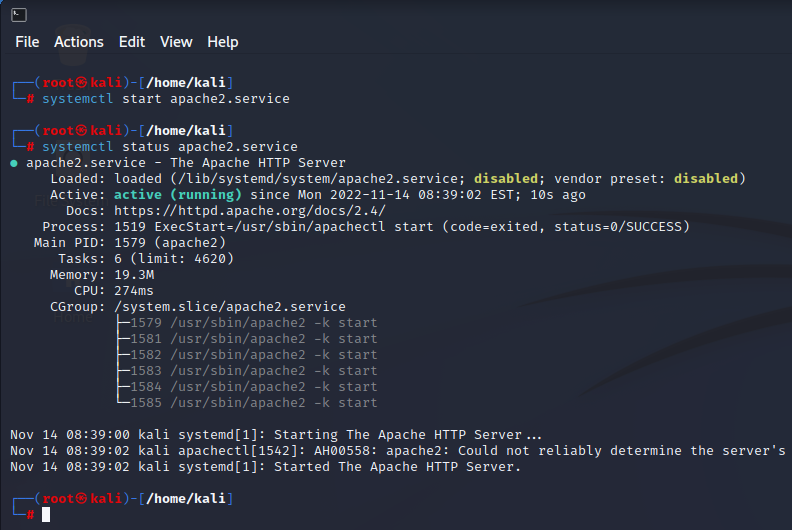Click the skull icon in the last prompt

[x=81, y=499]
